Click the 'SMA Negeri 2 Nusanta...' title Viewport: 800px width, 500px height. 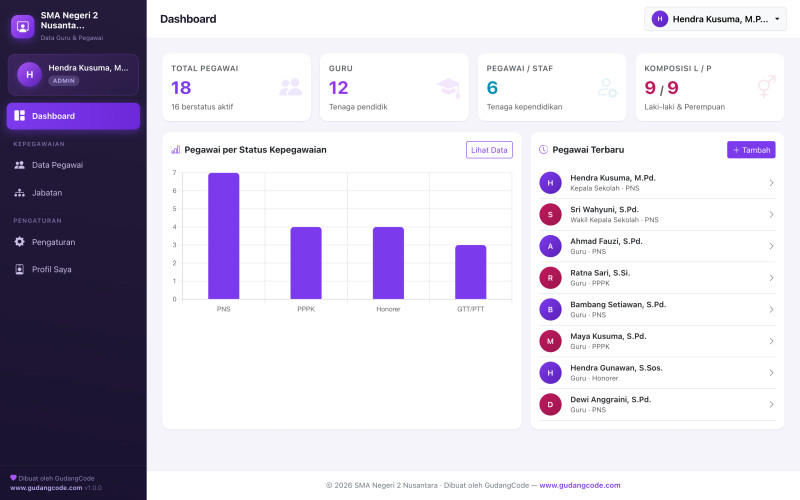click(x=69, y=20)
